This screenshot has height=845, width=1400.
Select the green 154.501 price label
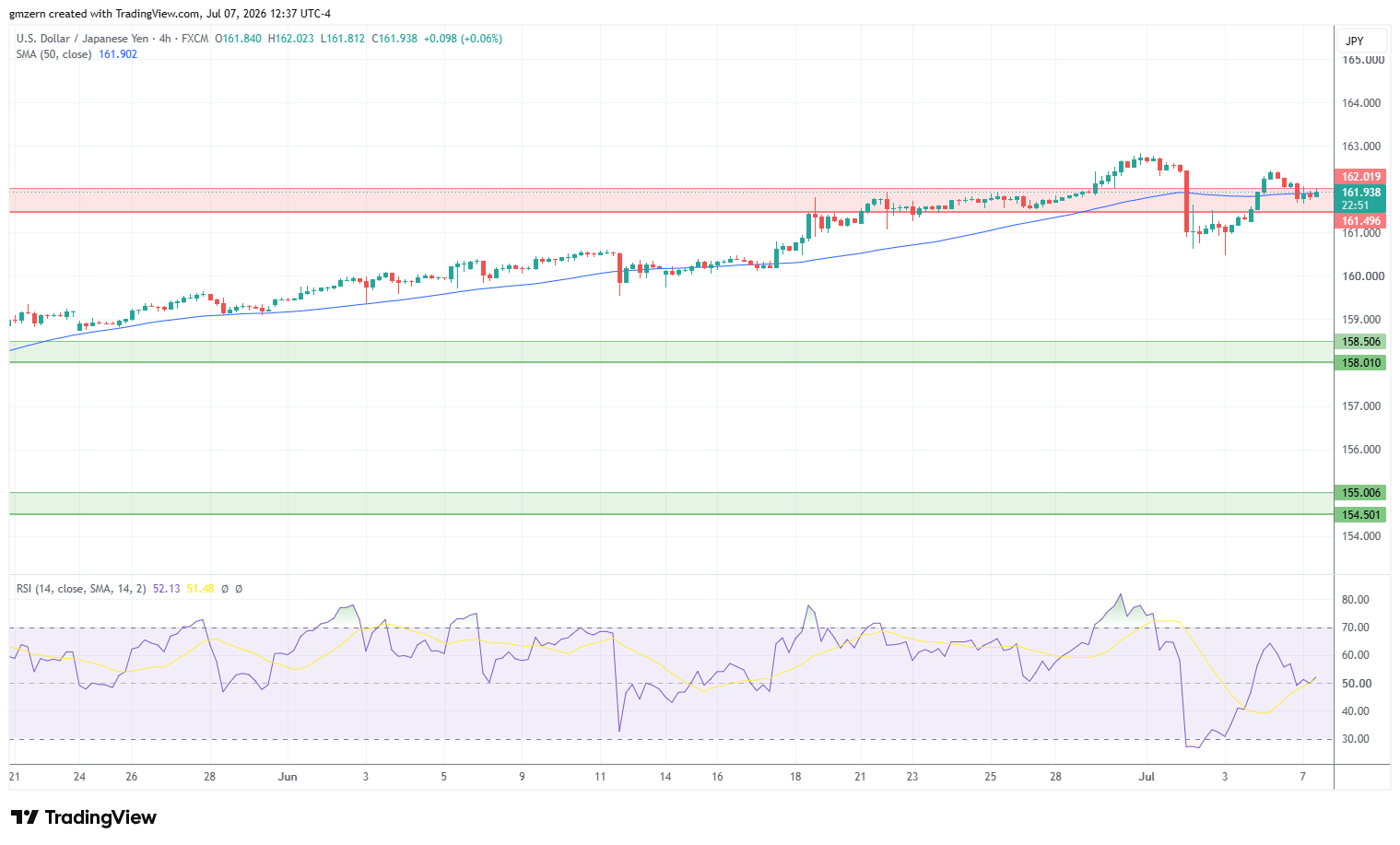[x=1360, y=515]
